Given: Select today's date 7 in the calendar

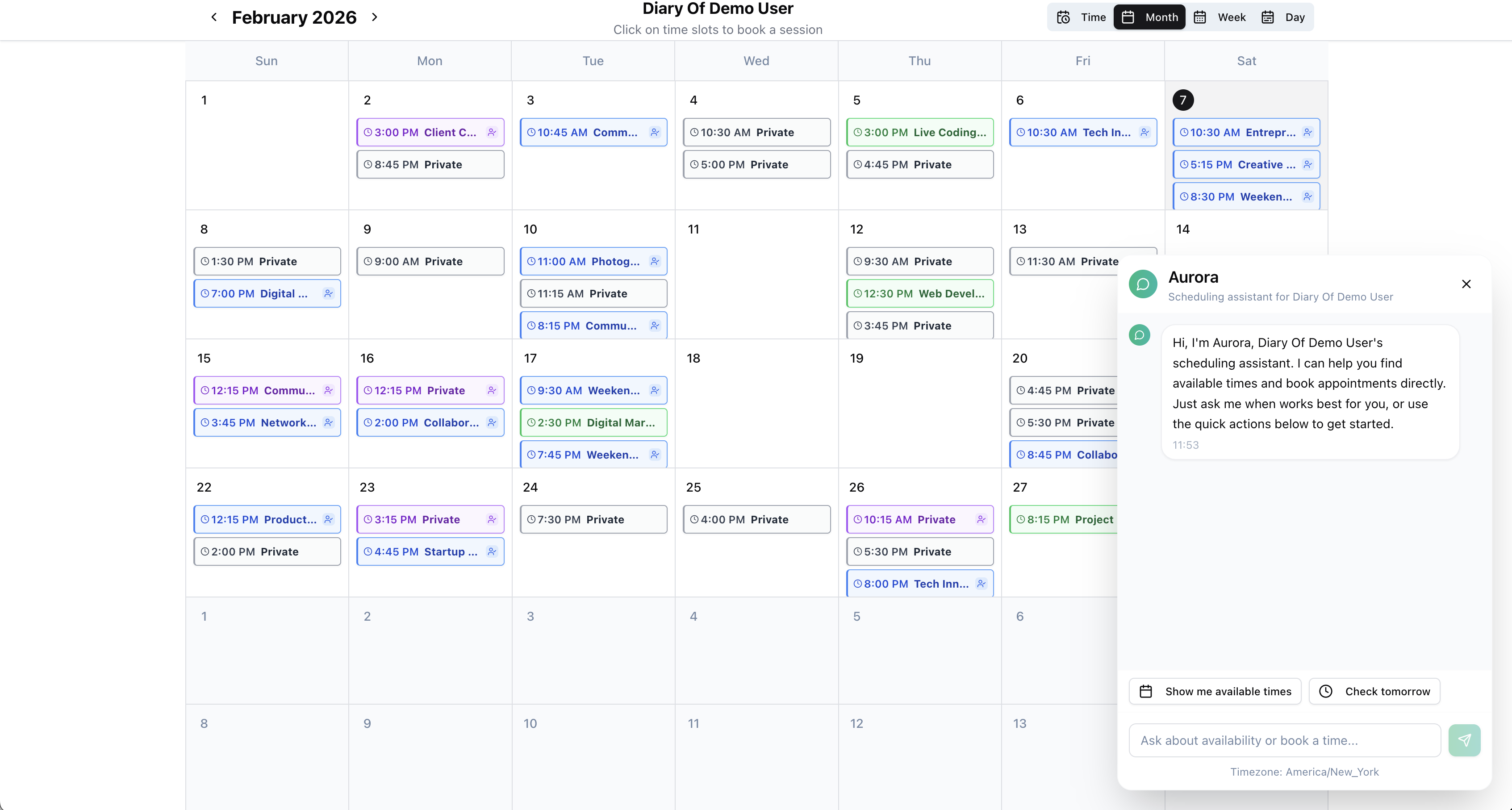Looking at the screenshot, I should click(1183, 100).
